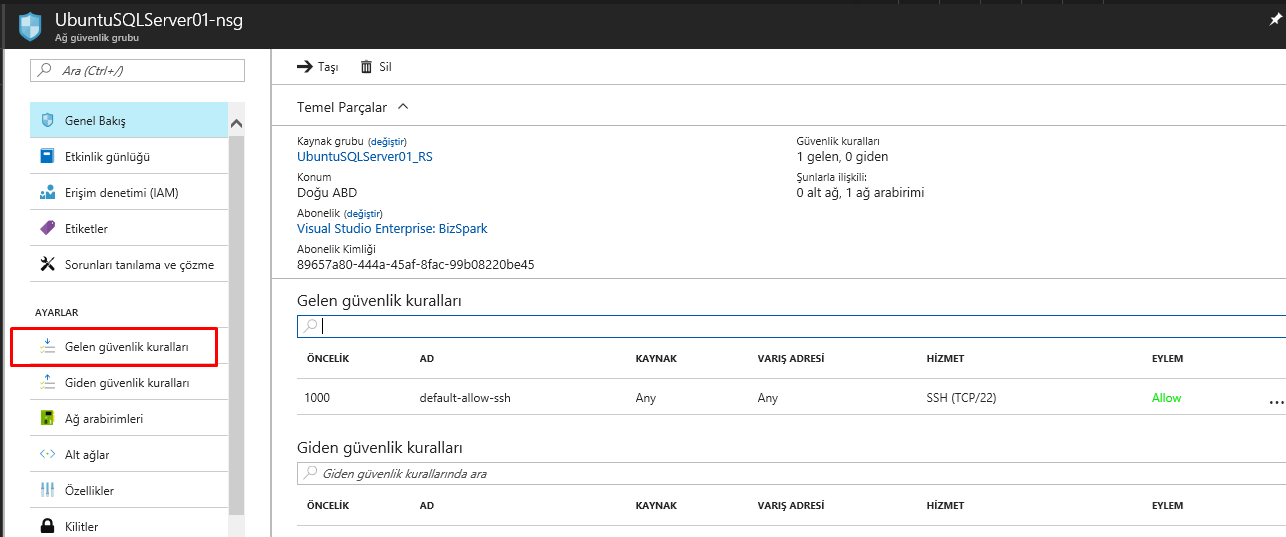The width and height of the screenshot is (1286, 537).
Task: Click the Ara (Ctrl+/) search field
Action: tap(138, 71)
